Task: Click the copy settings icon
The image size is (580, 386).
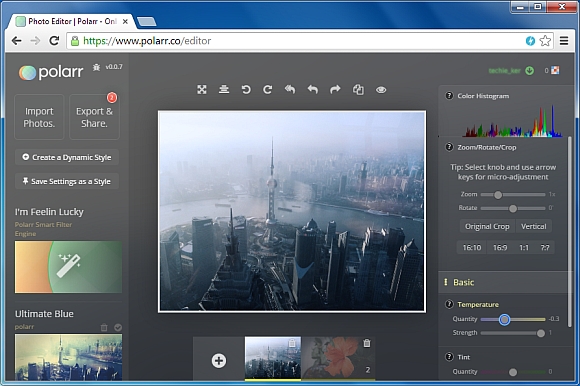Action: [358, 89]
